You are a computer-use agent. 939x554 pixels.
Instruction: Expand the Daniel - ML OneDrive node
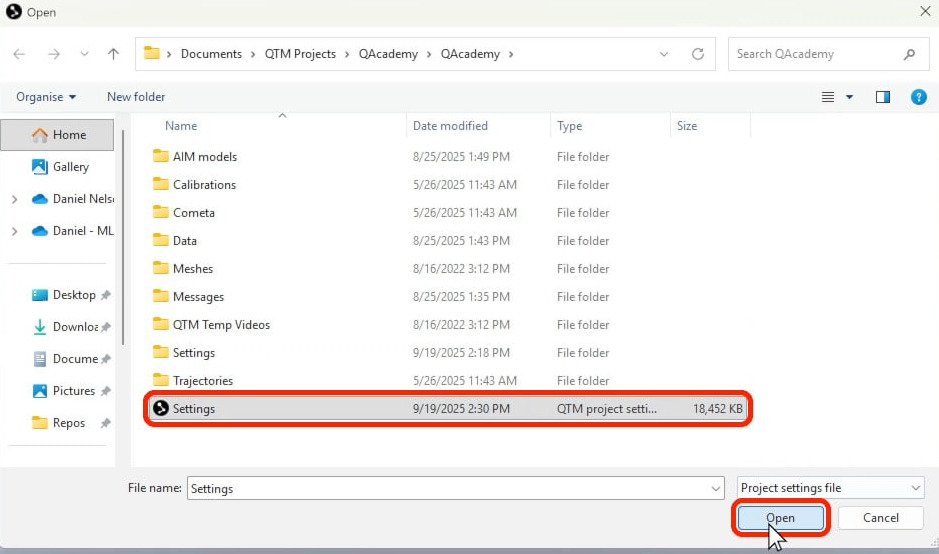(x=14, y=231)
